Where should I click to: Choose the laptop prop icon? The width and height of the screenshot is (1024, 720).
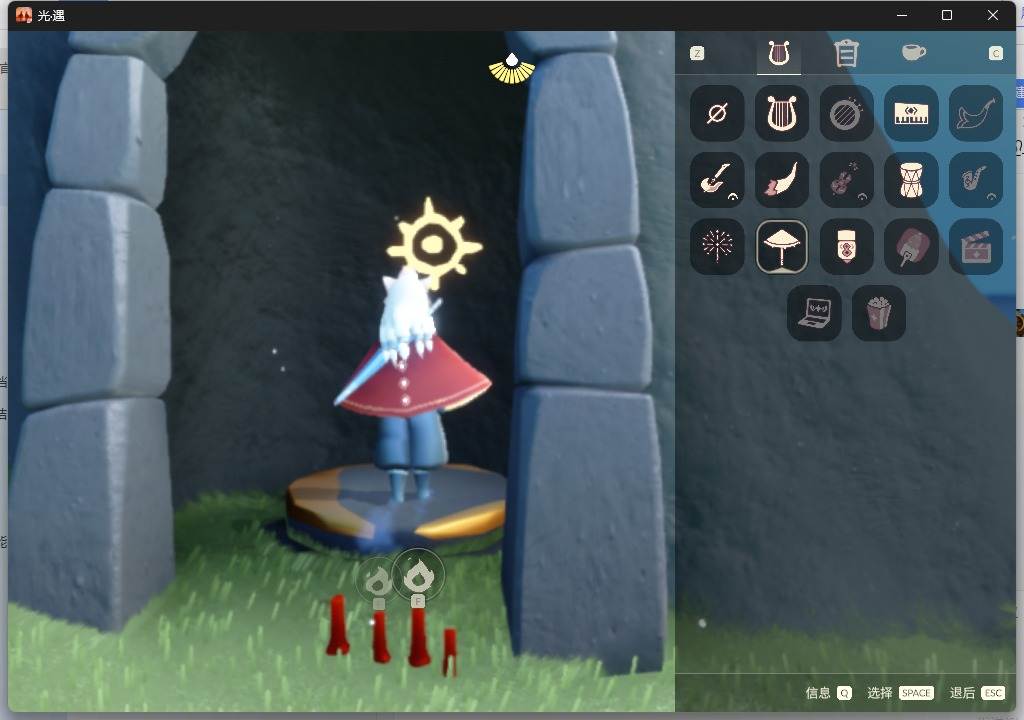click(814, 312)
